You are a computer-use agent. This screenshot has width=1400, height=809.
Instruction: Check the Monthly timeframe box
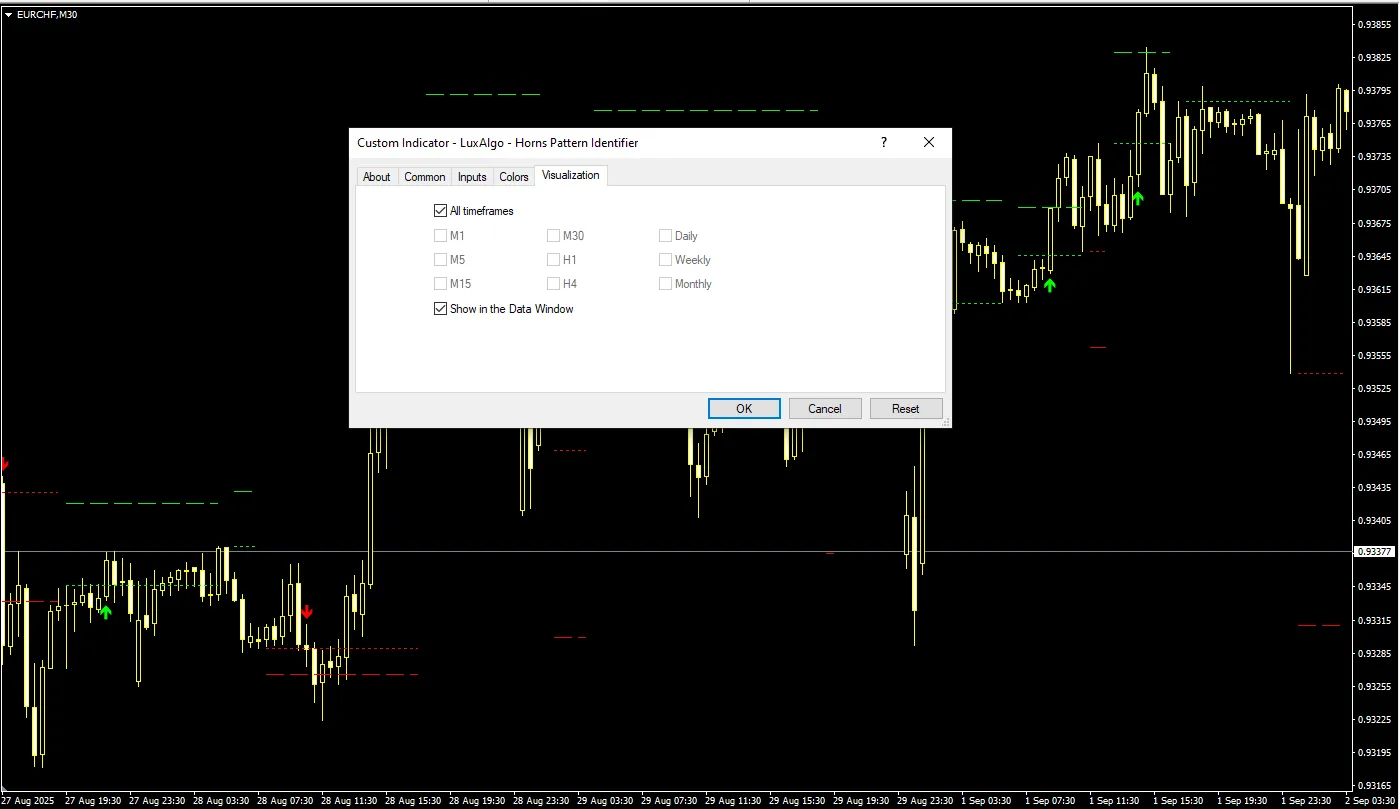pyautogui.click(x=665, y=283)
